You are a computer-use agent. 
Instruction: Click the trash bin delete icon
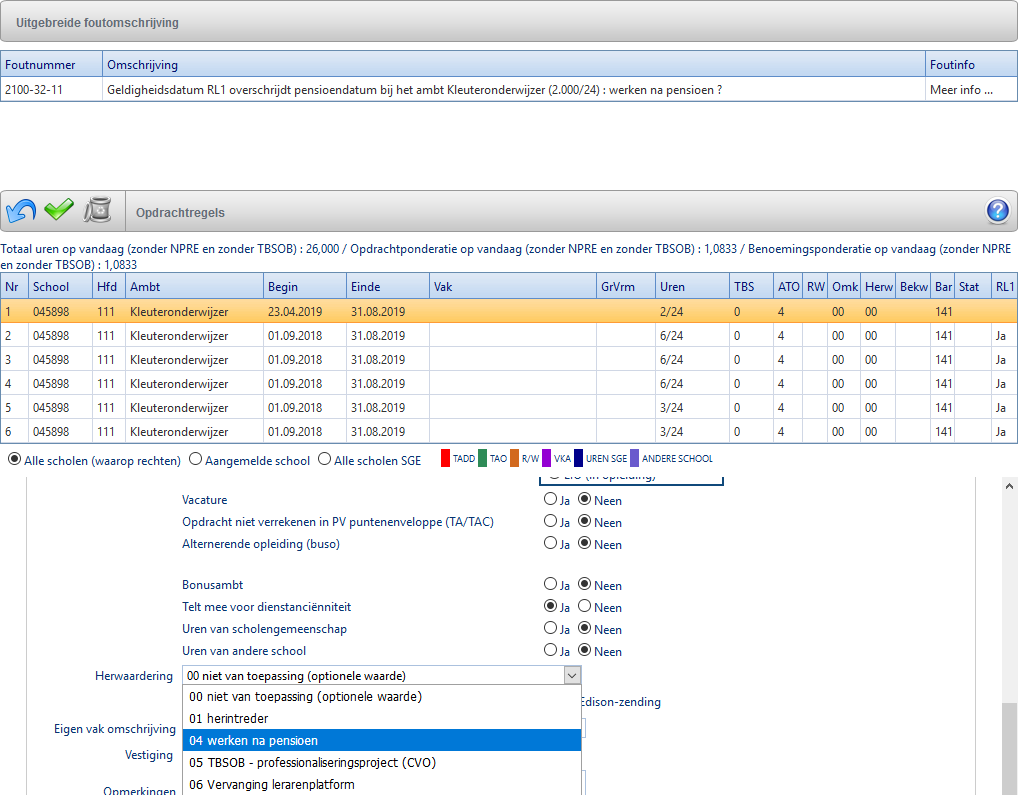tap(98, 210)
